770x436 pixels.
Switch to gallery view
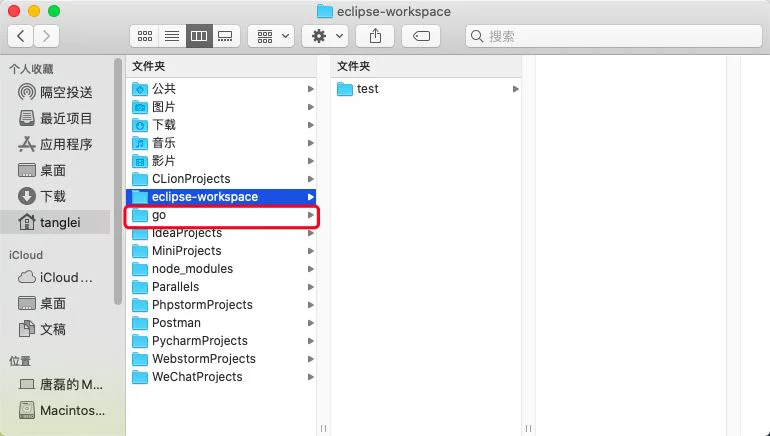click(225, 36)
